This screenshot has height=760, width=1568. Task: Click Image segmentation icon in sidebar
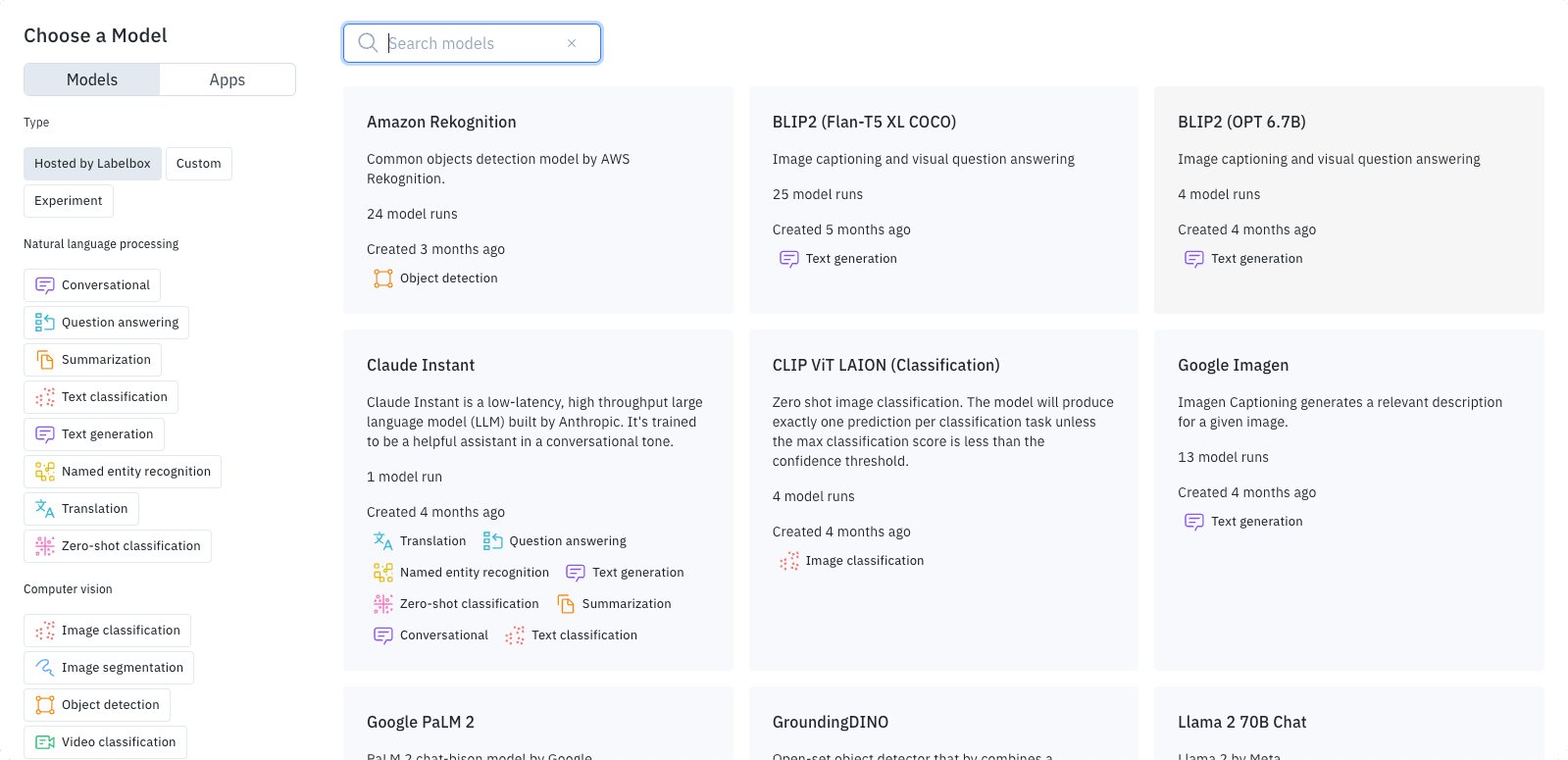45,668
